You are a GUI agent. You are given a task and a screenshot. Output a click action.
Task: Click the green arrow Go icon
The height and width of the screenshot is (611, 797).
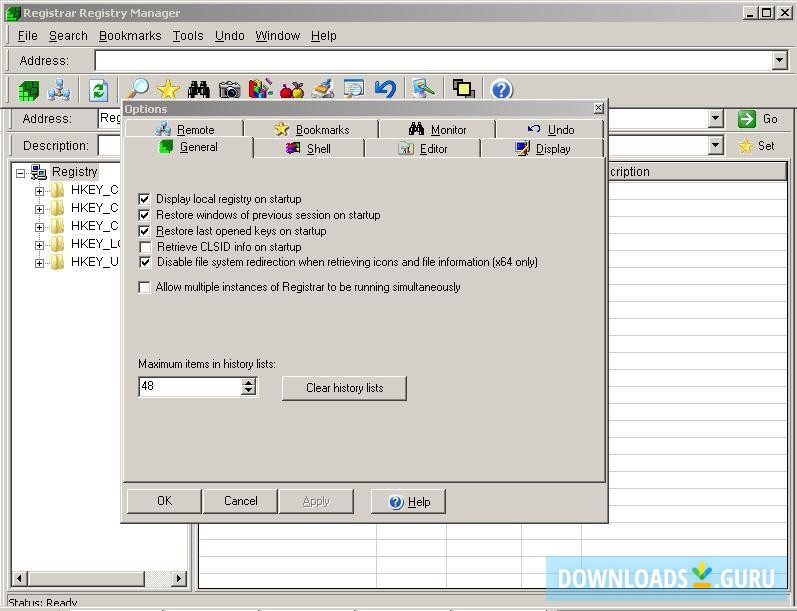coord(747,119)
